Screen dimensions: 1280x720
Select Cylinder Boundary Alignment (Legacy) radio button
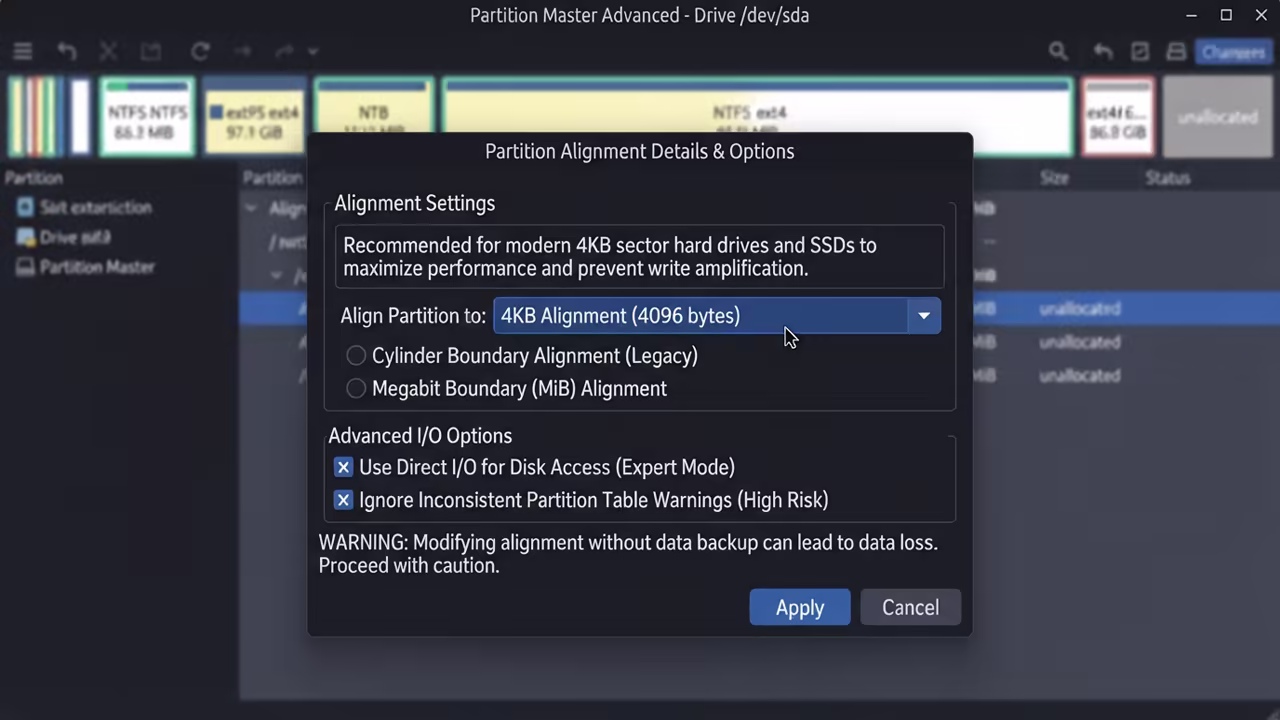click(356, 356)
